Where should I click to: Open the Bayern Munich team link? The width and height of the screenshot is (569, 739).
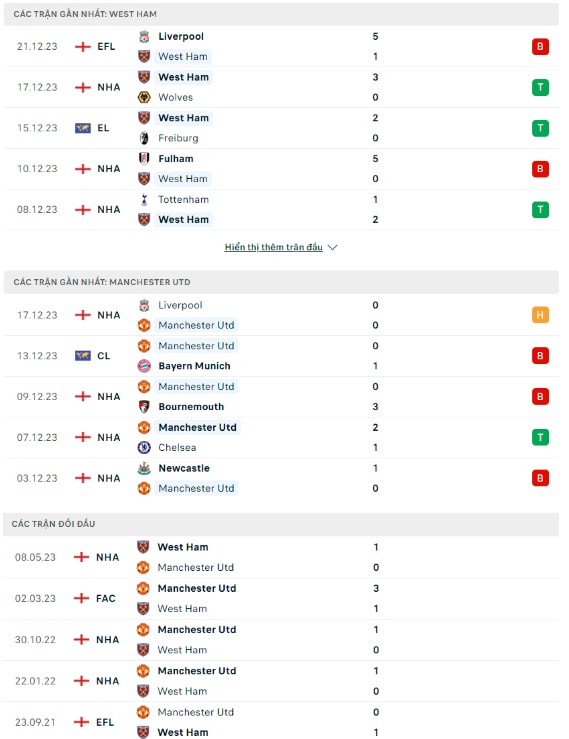point(194,366)
